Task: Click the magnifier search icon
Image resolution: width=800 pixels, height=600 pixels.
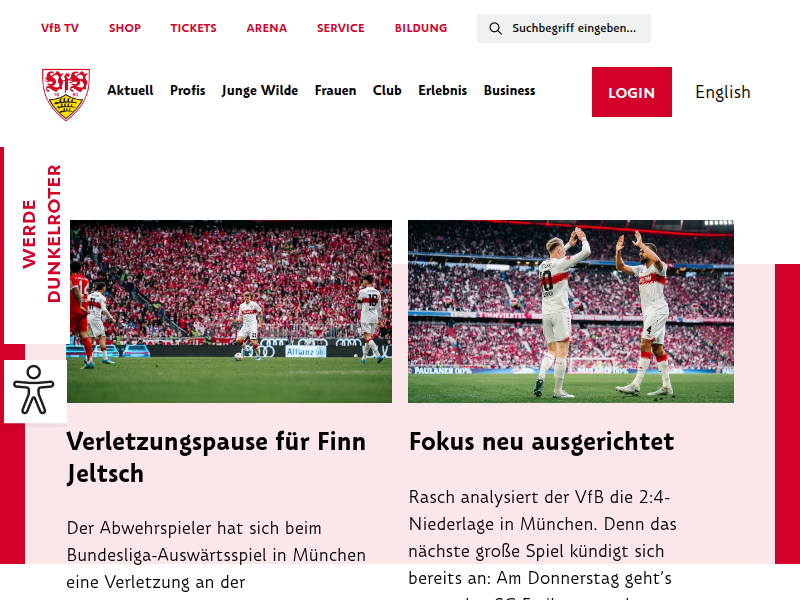Action: (x=495, y=29)
